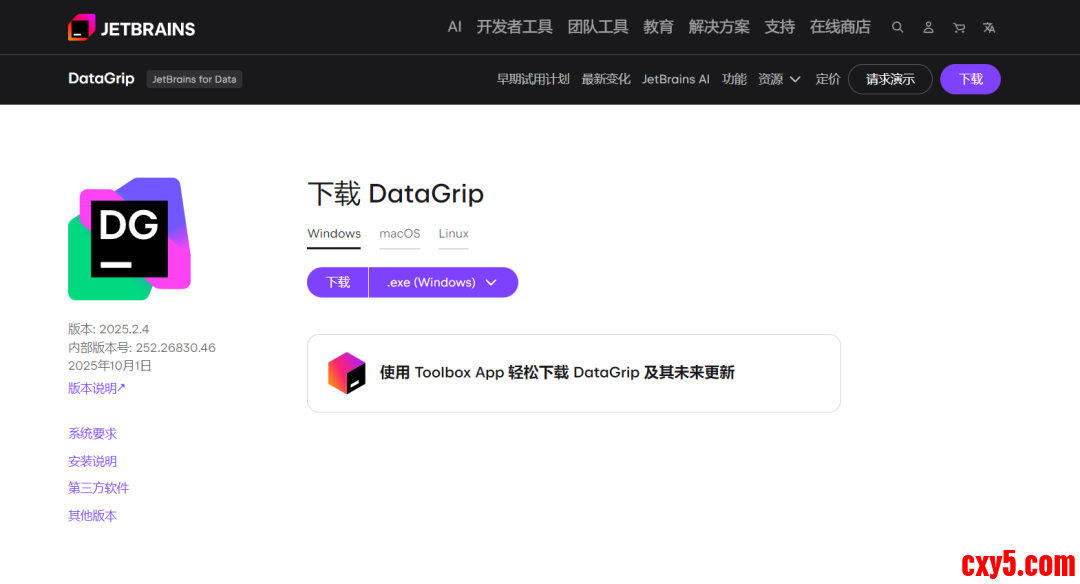
Task: Switch to the Linux tab
Action: click(x=453, y=234)
